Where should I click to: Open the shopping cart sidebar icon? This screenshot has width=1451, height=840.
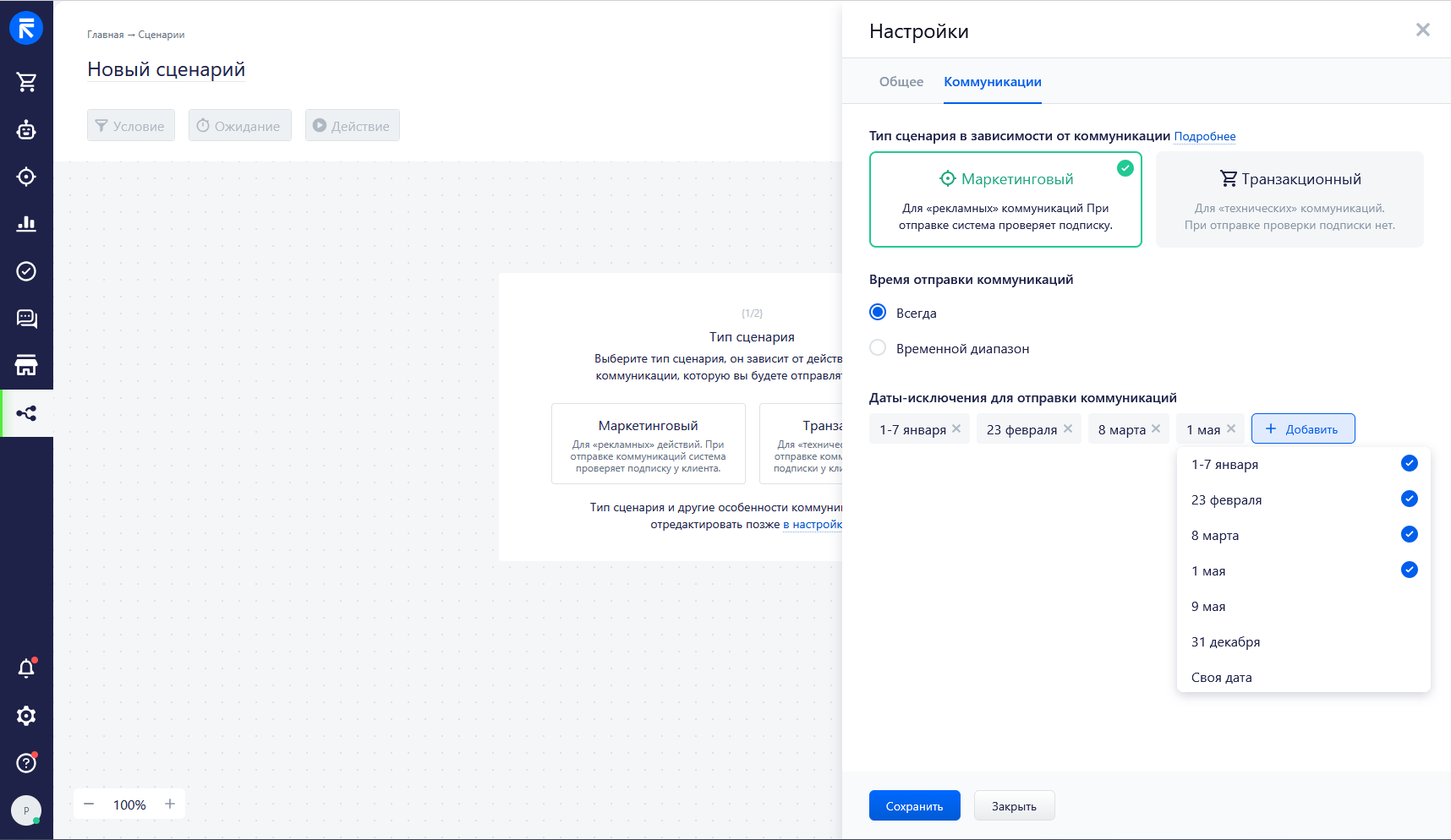[x=26, y=82]
